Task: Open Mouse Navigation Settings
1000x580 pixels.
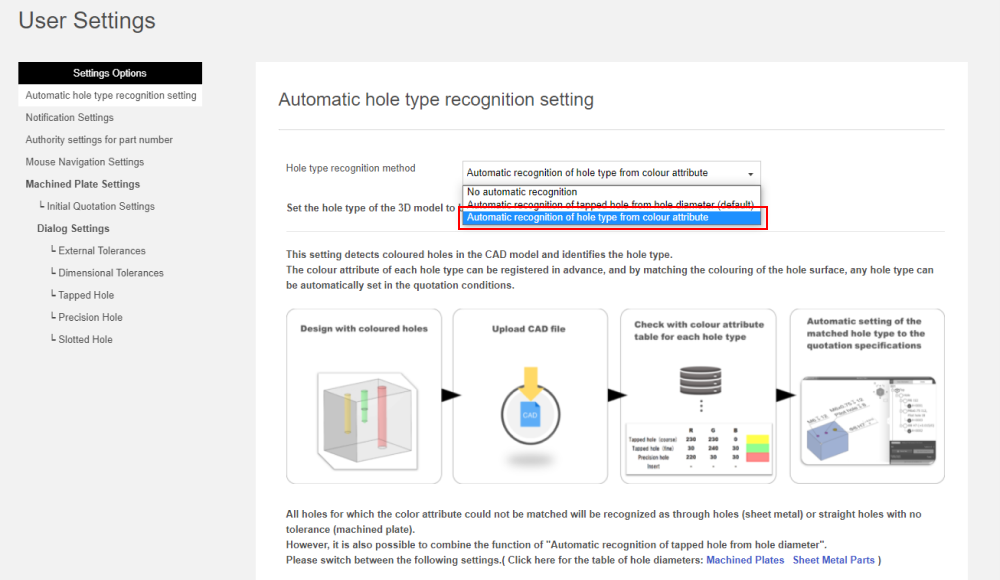Action: coord(85,162)
